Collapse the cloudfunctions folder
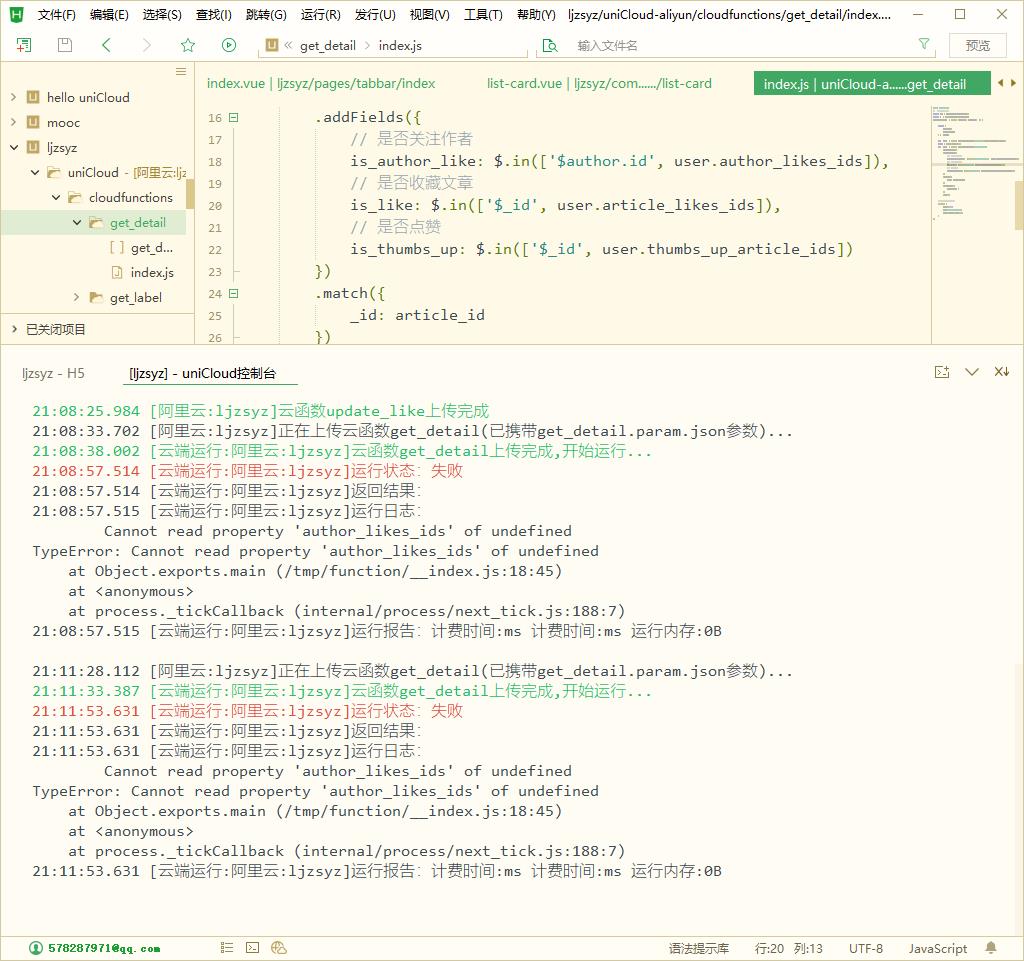Image resolution: width=1024 pixels, height=961 pixels. click(56, 197)
